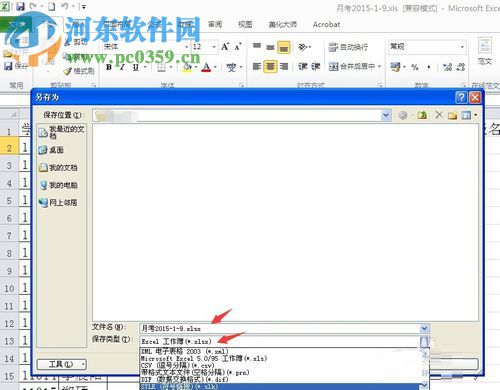Click the 范文 template icon in the ribbon

coord(485,52)
